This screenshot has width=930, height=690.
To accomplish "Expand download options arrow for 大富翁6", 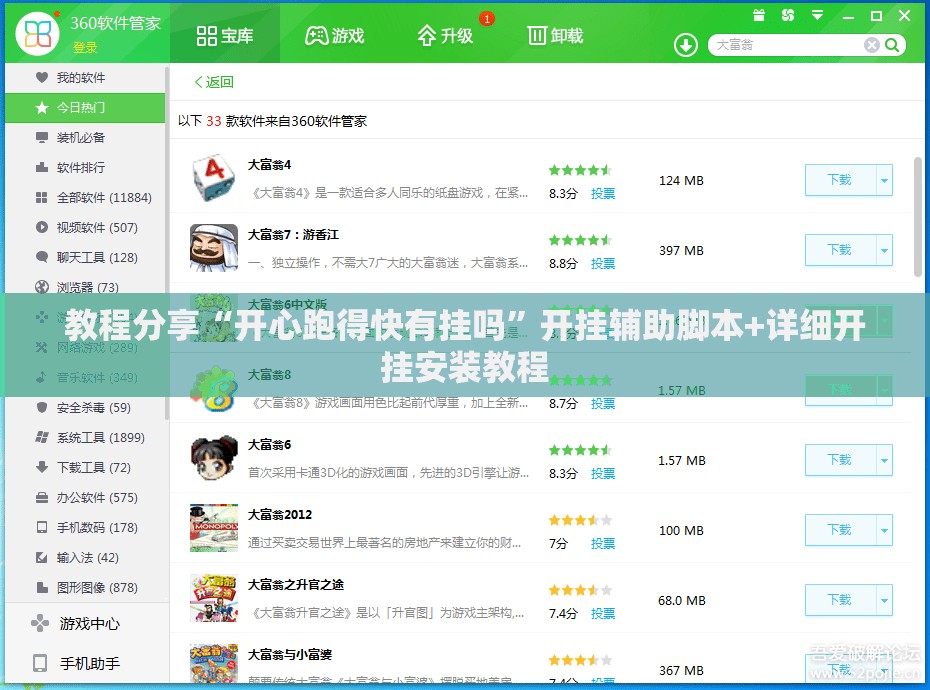I will pos(884,460).
